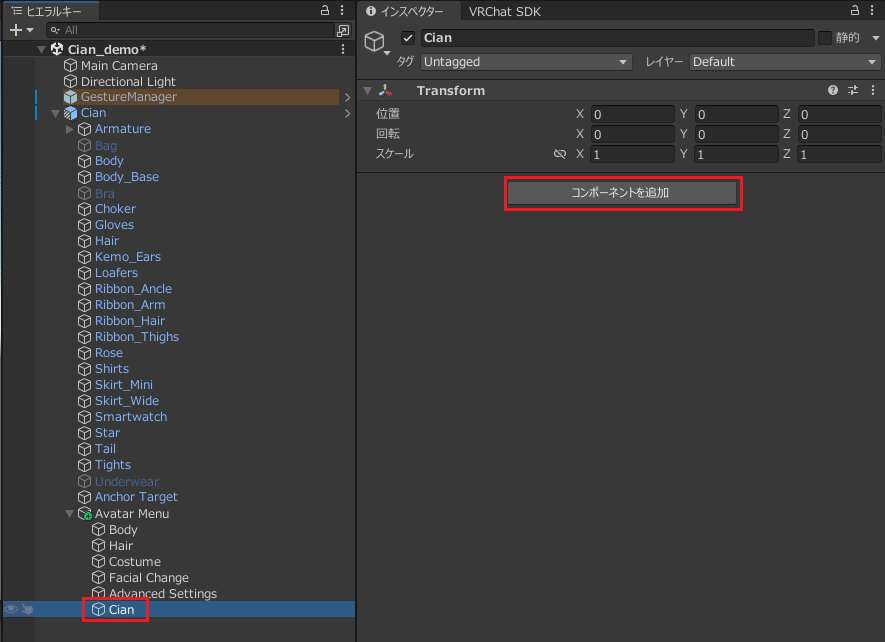Screen dimensions: 885x642
Task: Collapse the Cian_demo scene
Action: pyautogui.click(x=41, y=50)
